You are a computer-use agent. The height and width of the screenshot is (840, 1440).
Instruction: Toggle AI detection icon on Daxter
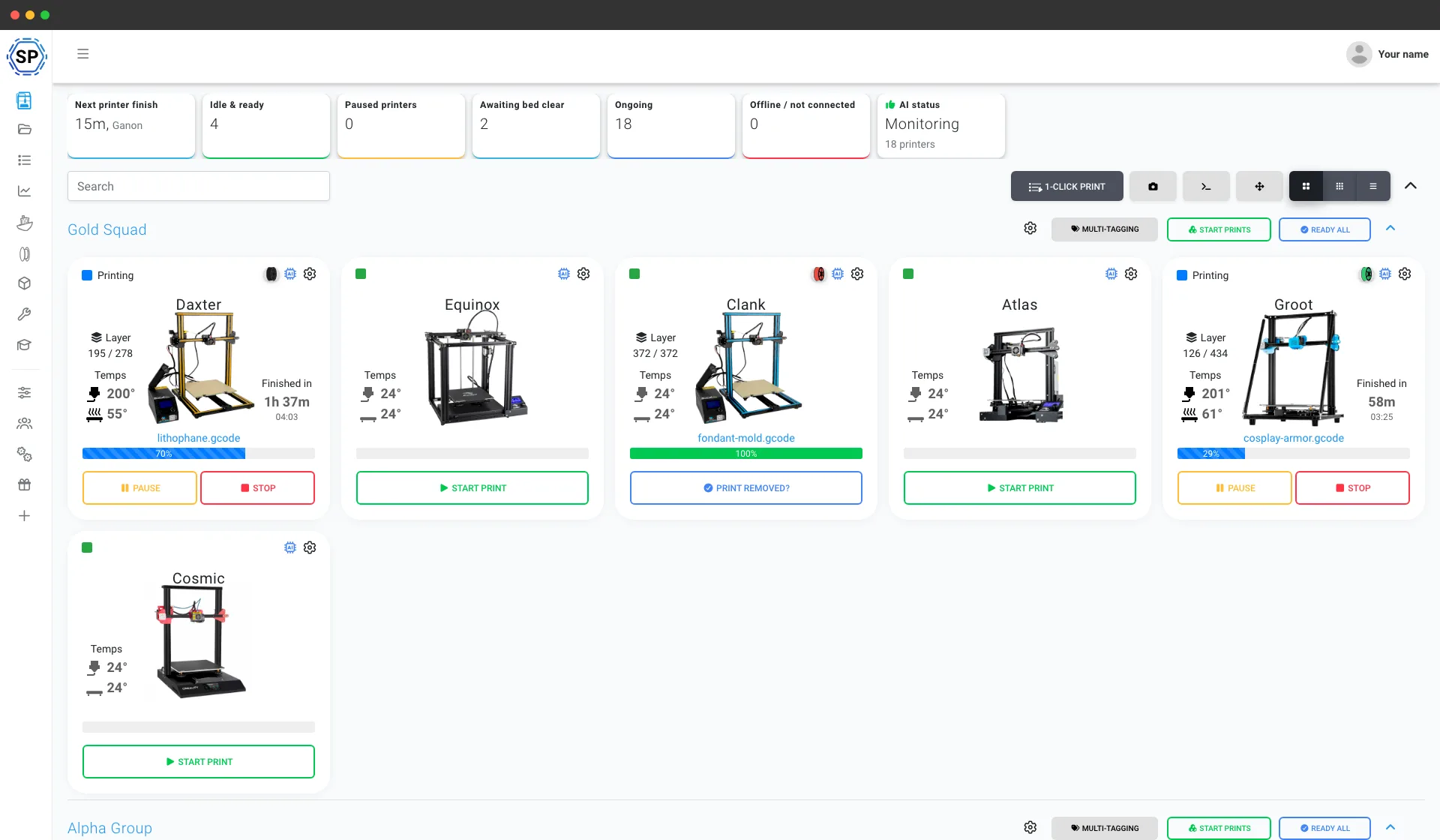click(290, 274)
